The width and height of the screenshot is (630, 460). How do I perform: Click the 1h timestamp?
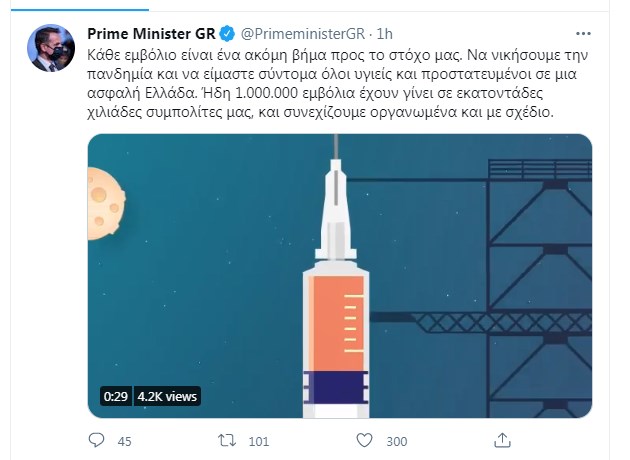[x=384, y=34]
